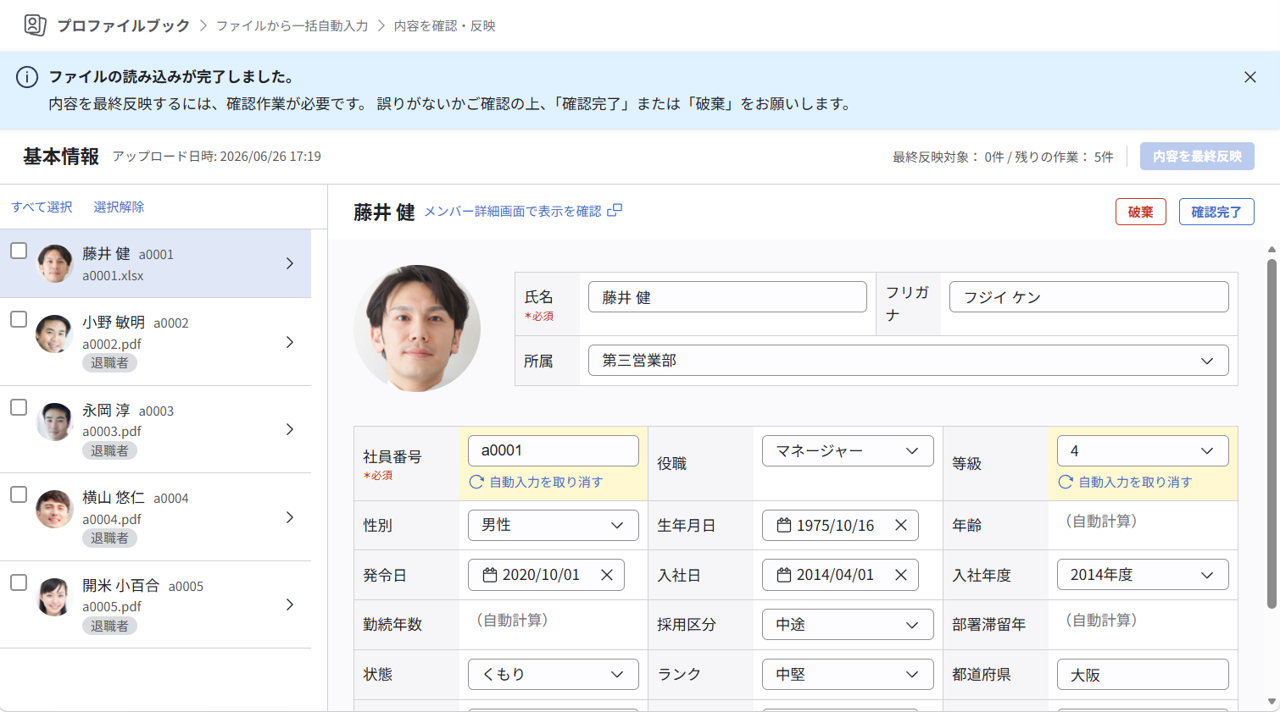Screen dimensions: 1280x712
Task: Clear the 入社日 date value
Action: pos(900,575)
